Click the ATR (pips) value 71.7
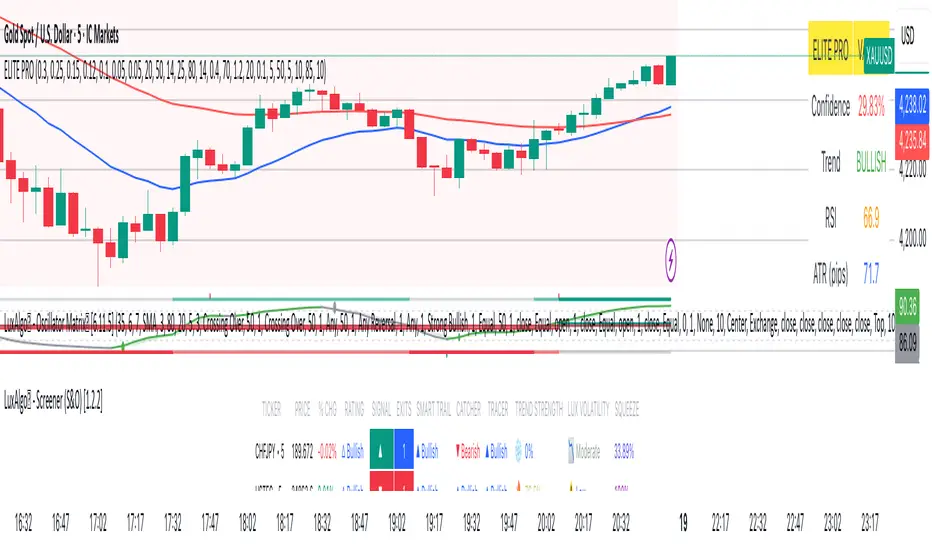The height and width of the screenshot is (550, 932). pyautogui.click(x=871, y=273)
